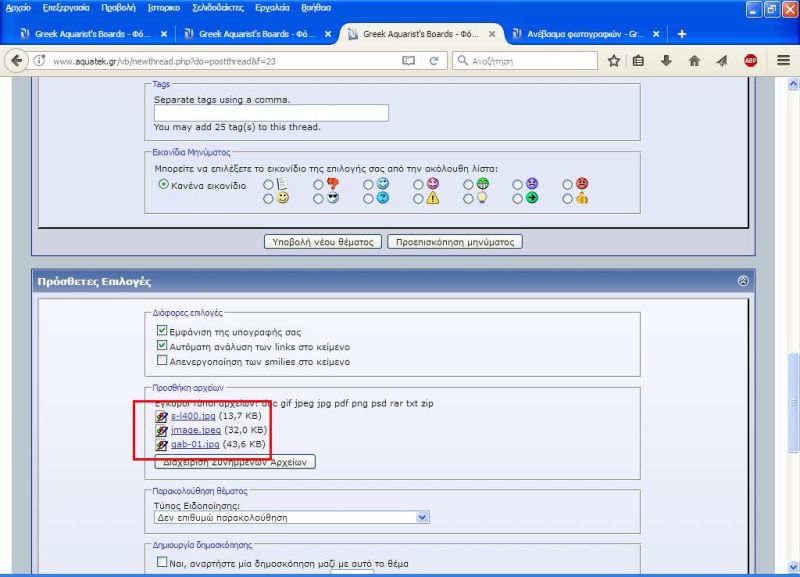Select the Κανένα εικονίδιο radio button
Image resolution: width=800 pixels, height=577 pixels.
[x=164, y=185]
